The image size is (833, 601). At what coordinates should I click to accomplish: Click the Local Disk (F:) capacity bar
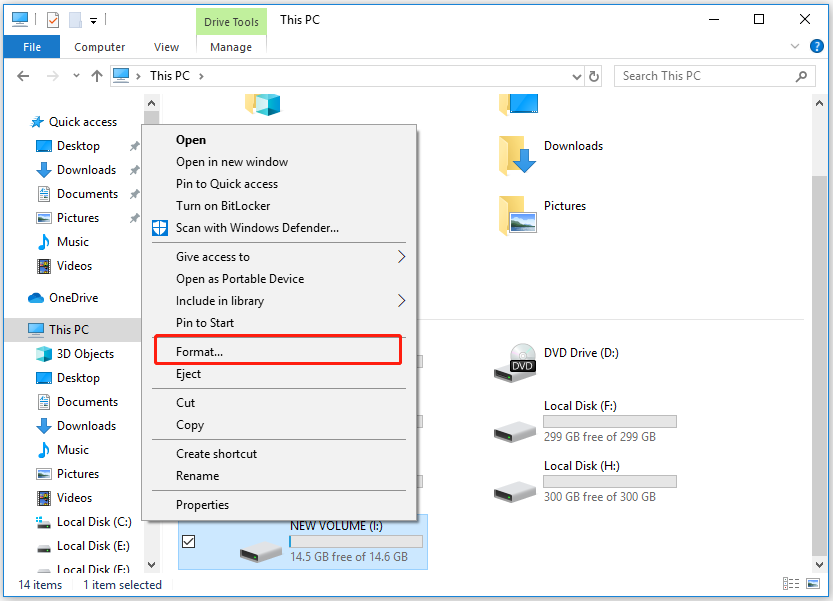(x=610, y=421)
